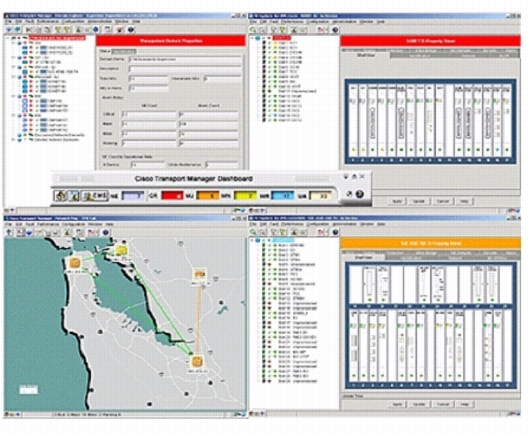Collapse the root node in the orange-header NE Explorer tree
This screenshot has height=436, width=530.
[x=252, y=240]
